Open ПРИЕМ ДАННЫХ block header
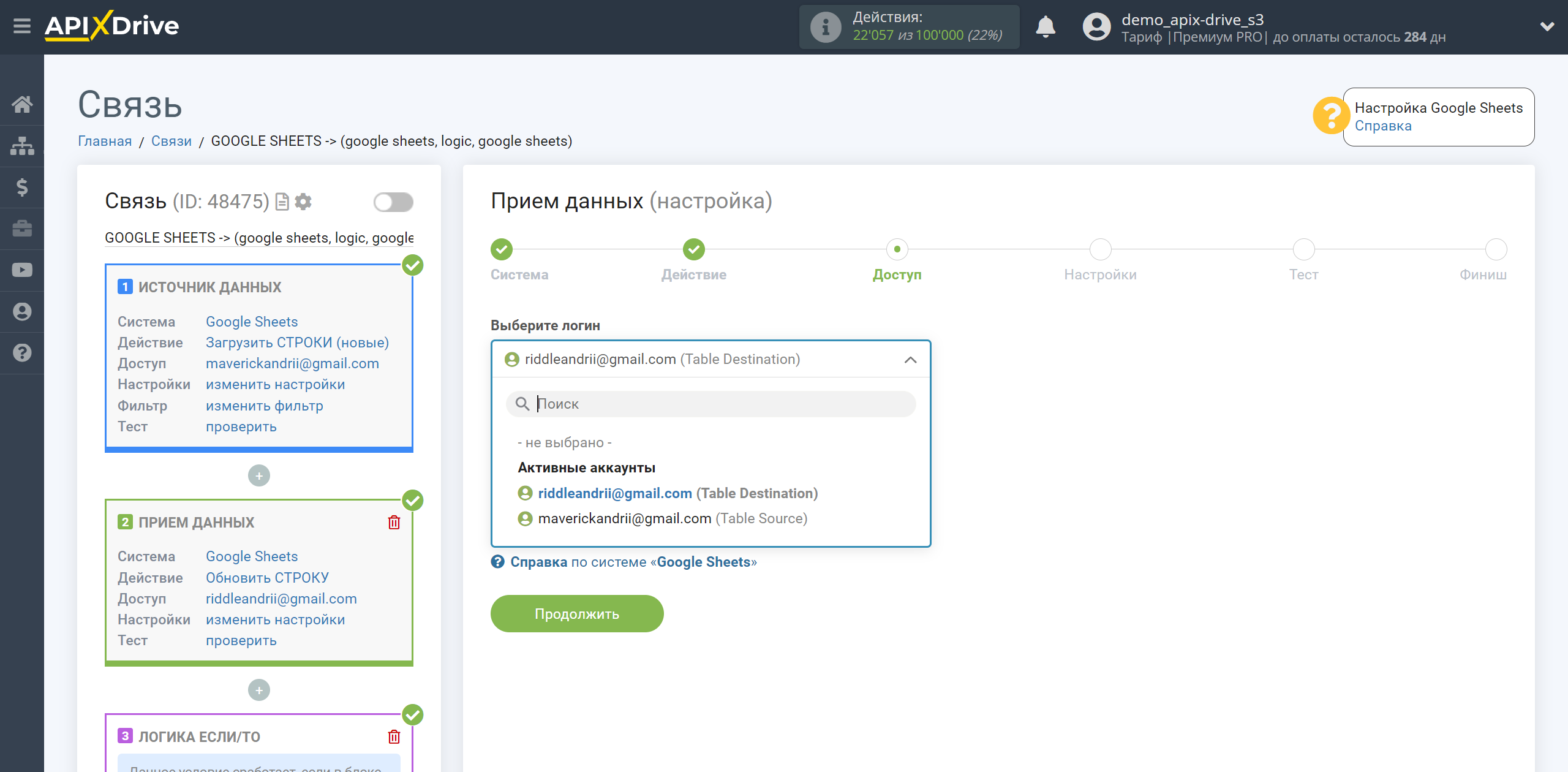Viewport: 1568px width, 772px height. (x=196, y=522)
